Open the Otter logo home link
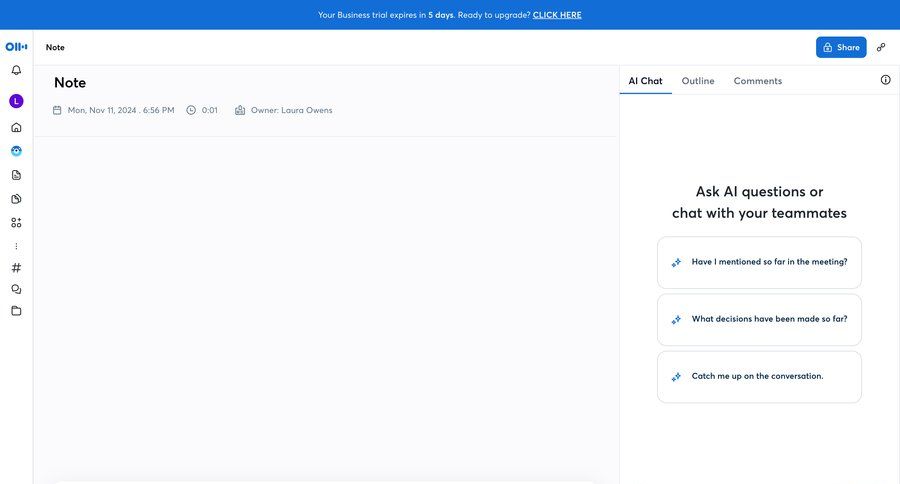This screenshot has width=900, height=484. click(16, 47)
